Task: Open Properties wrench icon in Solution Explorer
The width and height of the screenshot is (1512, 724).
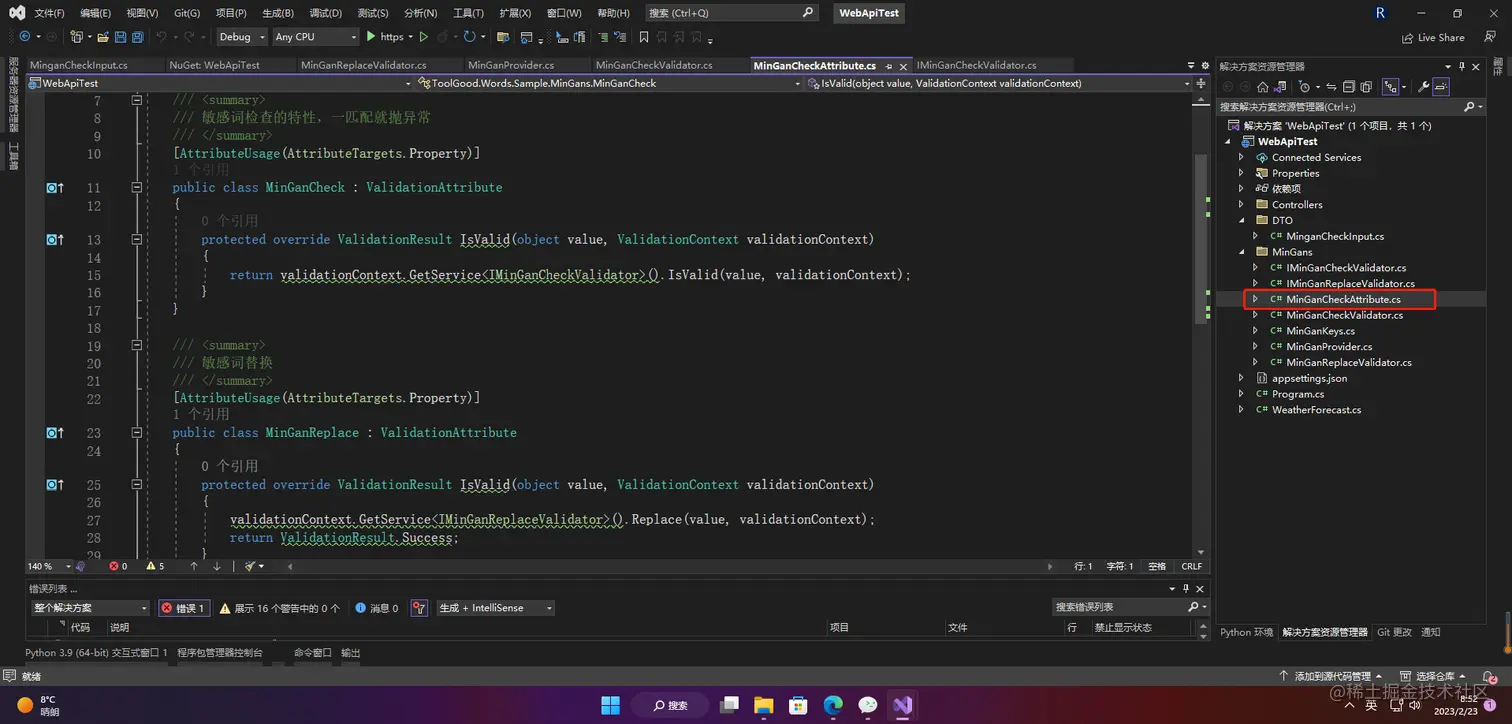Action: (x=1424, y=87)
